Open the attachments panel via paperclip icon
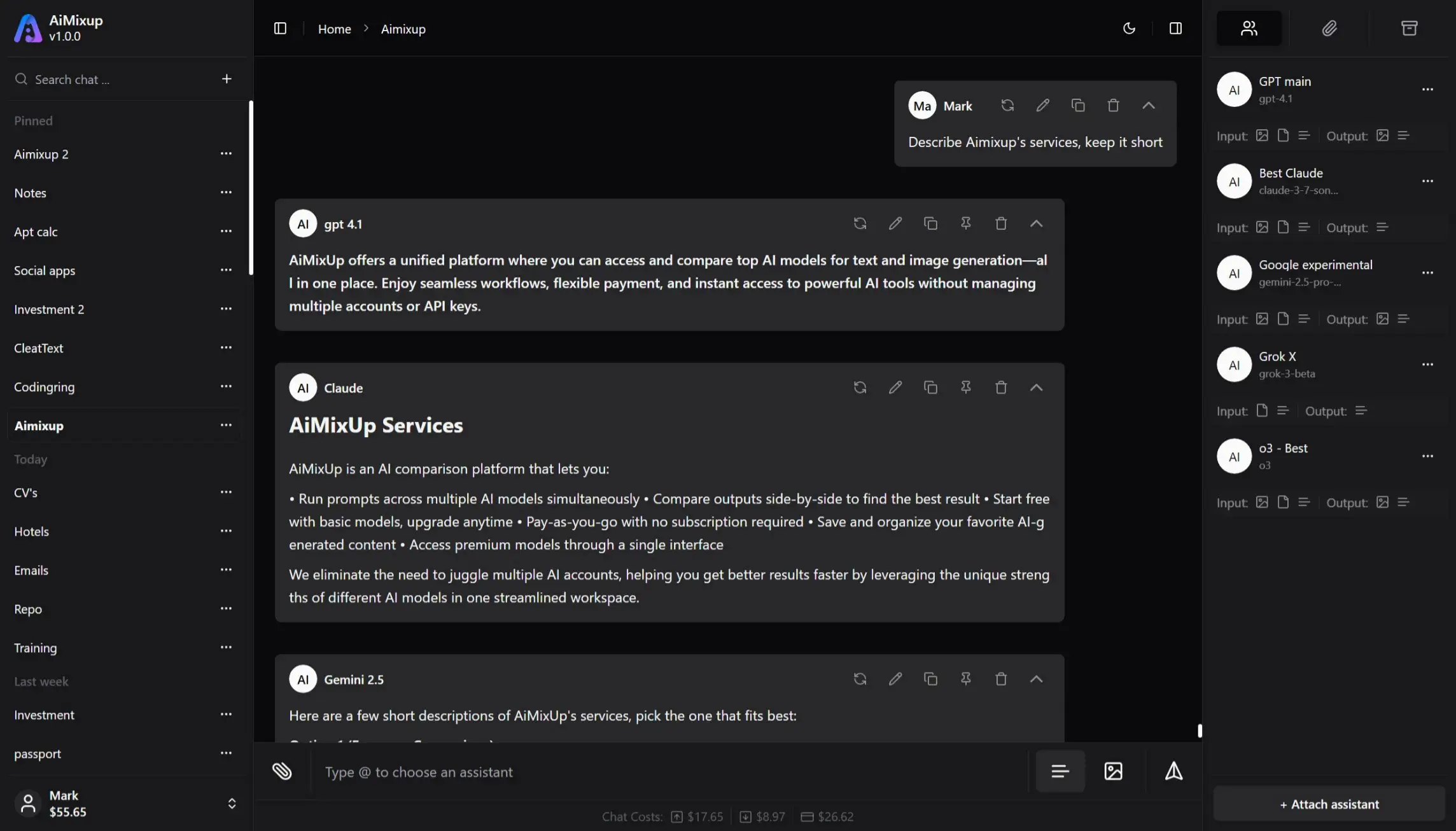This screenshot has height=831, width=1456. point(1329,28)
